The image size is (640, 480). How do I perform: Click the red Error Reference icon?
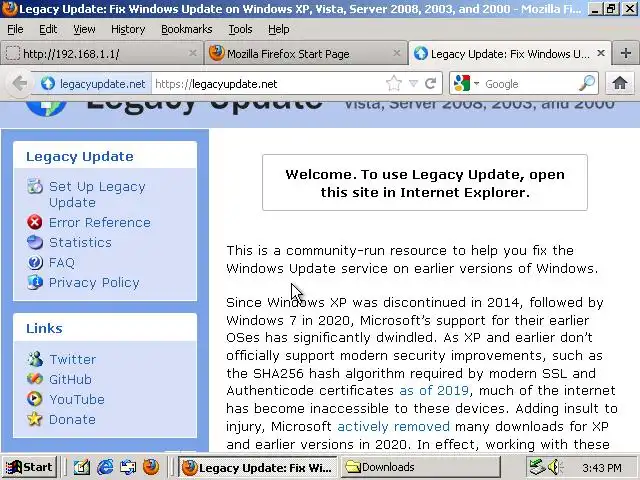[x=35, y=222]
